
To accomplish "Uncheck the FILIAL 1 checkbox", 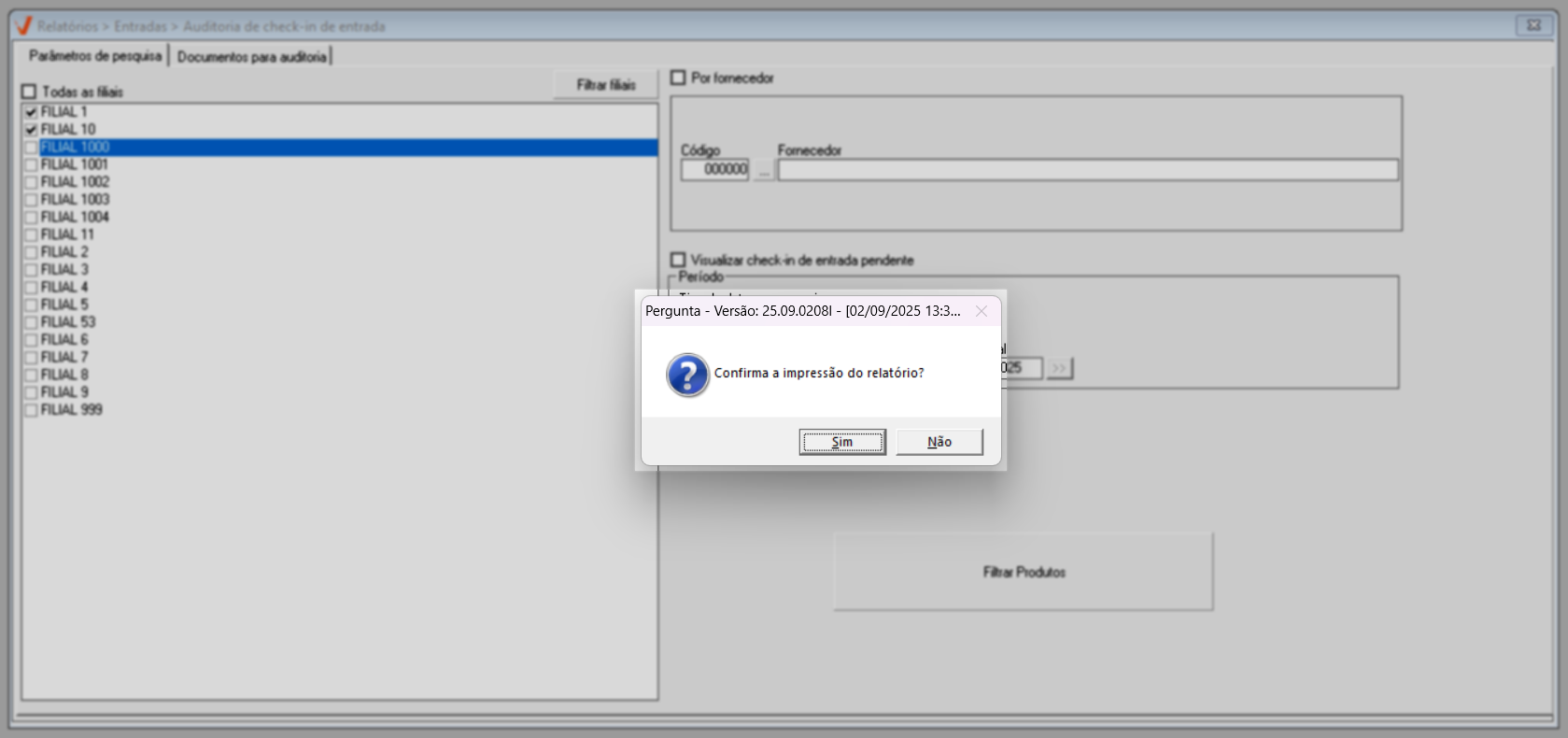I will pyautogui.click(x=31, y=112).
